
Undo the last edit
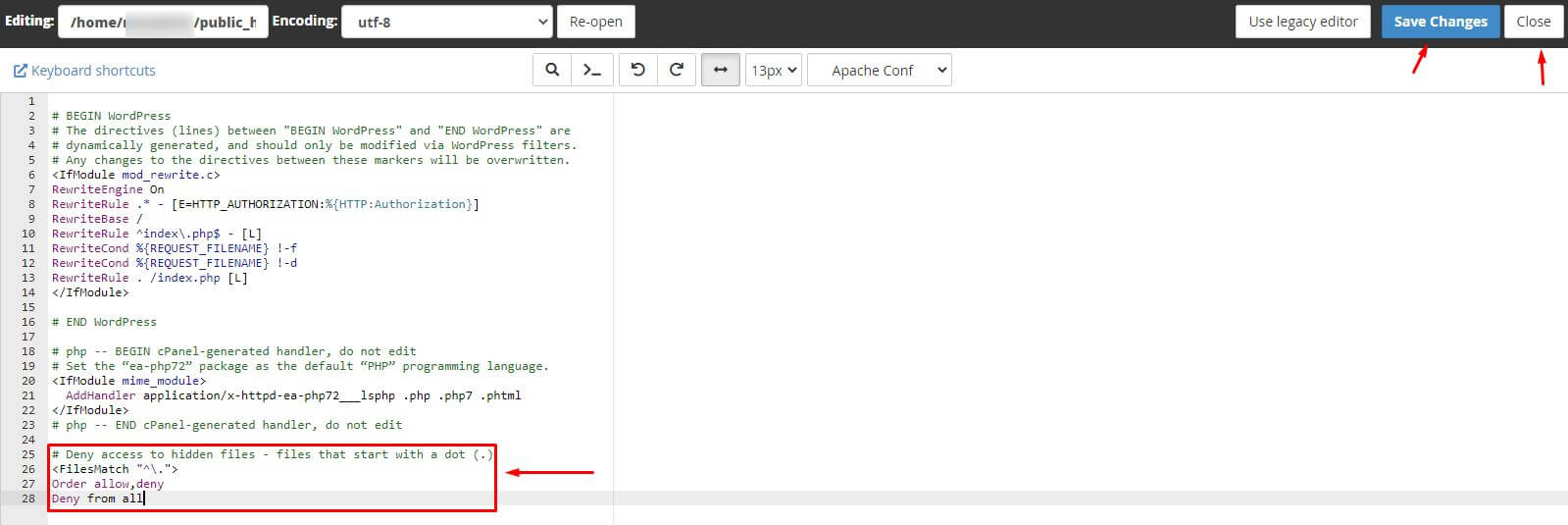(x=638, y=71)
